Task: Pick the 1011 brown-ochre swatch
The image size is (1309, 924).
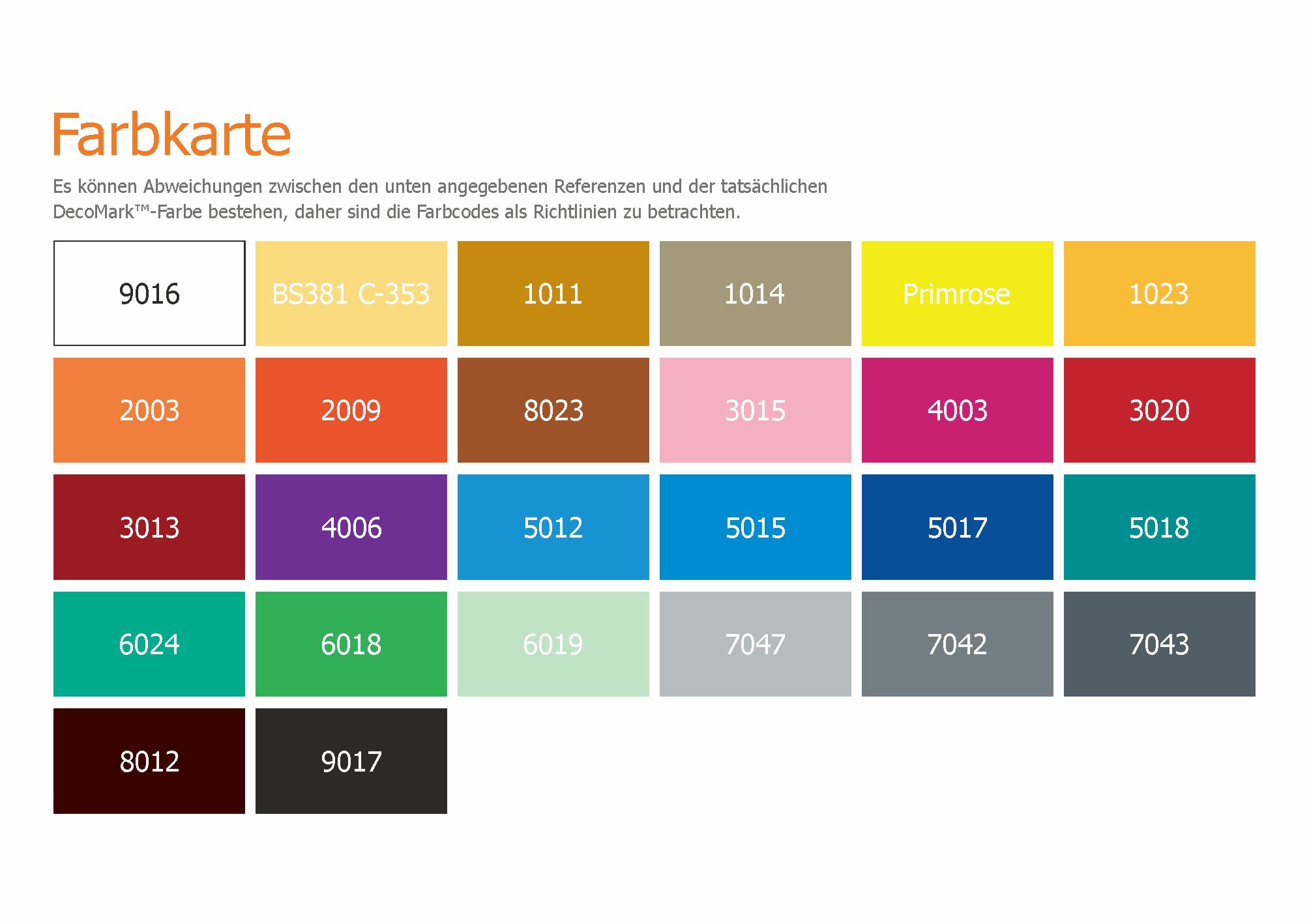Action: point(553,293)
